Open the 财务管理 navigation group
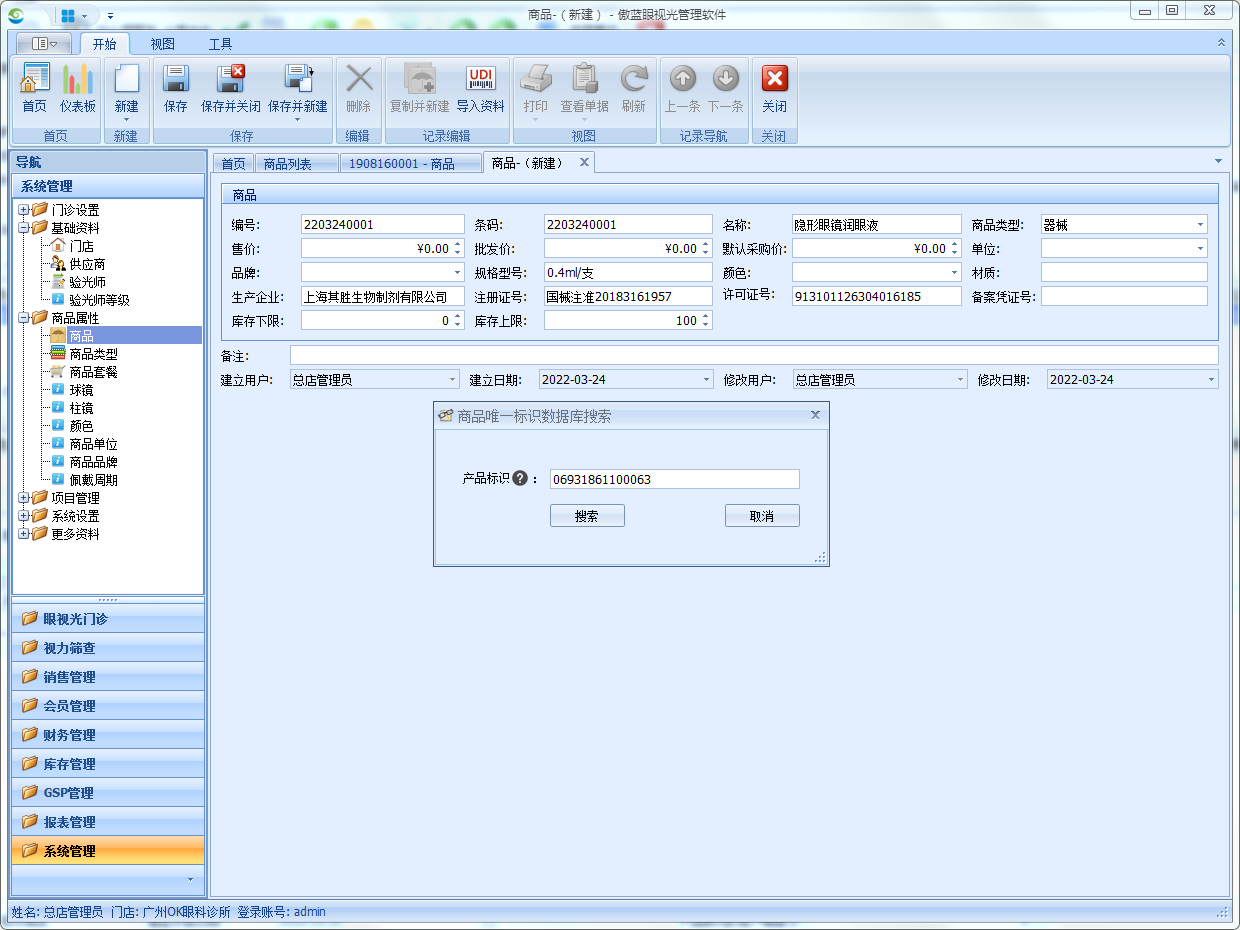This screenshot has width=1240, height=930. tap(108, 735)
